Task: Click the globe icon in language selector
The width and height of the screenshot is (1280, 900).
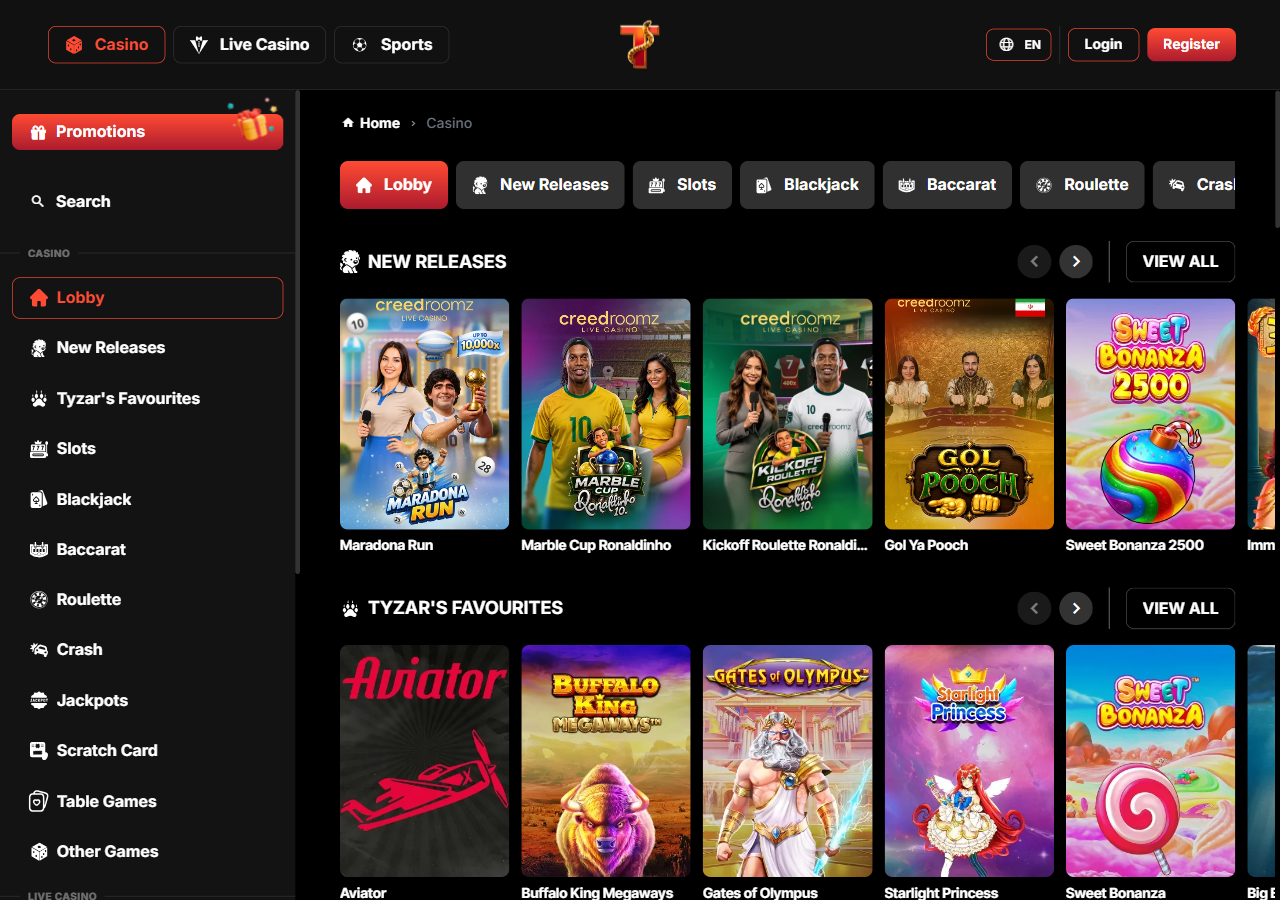Action: tap(1007, 45)
